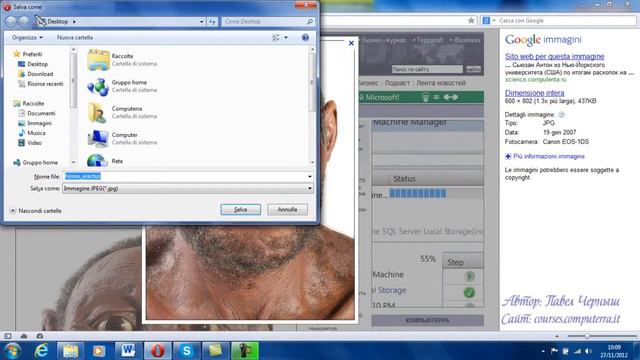The width and height of the screenshot is (640, 360).
Task: Click the refresh button beside the Desktop address bar
Action: pos(212,22)
